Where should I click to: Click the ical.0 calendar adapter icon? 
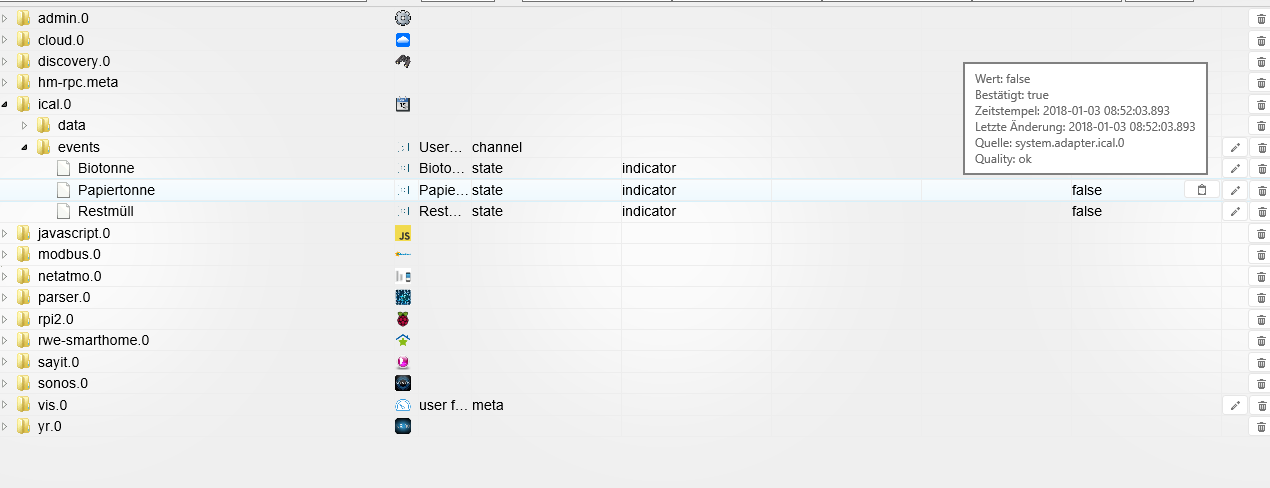click(x=403, y=104)
